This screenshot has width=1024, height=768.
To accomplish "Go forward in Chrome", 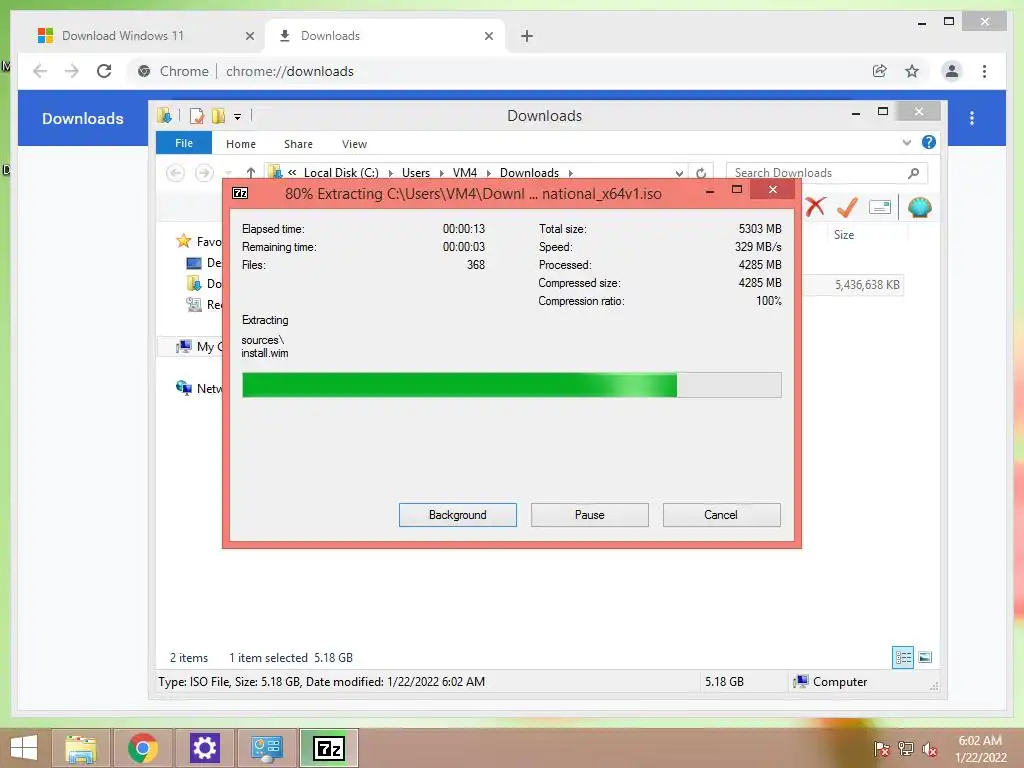I will [x=72, y=71].
